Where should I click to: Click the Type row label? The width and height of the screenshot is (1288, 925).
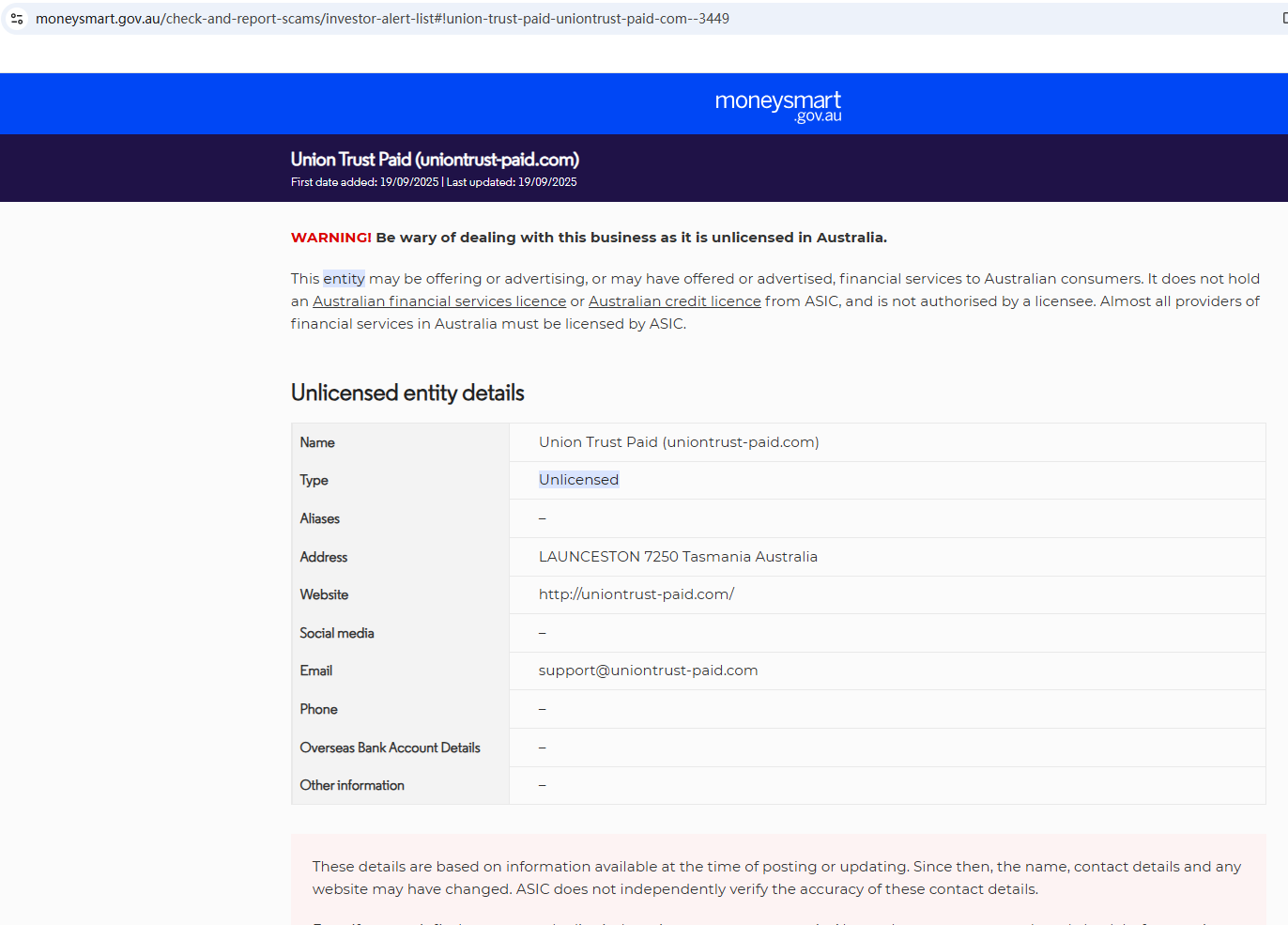point(314,480)
